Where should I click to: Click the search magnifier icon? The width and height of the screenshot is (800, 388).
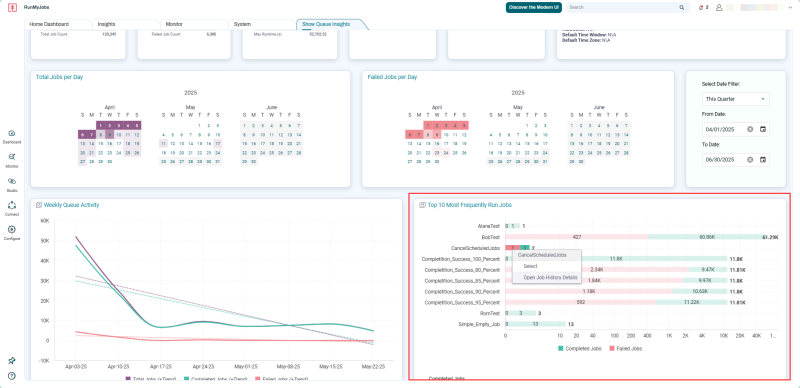click(x=682, y=8)
